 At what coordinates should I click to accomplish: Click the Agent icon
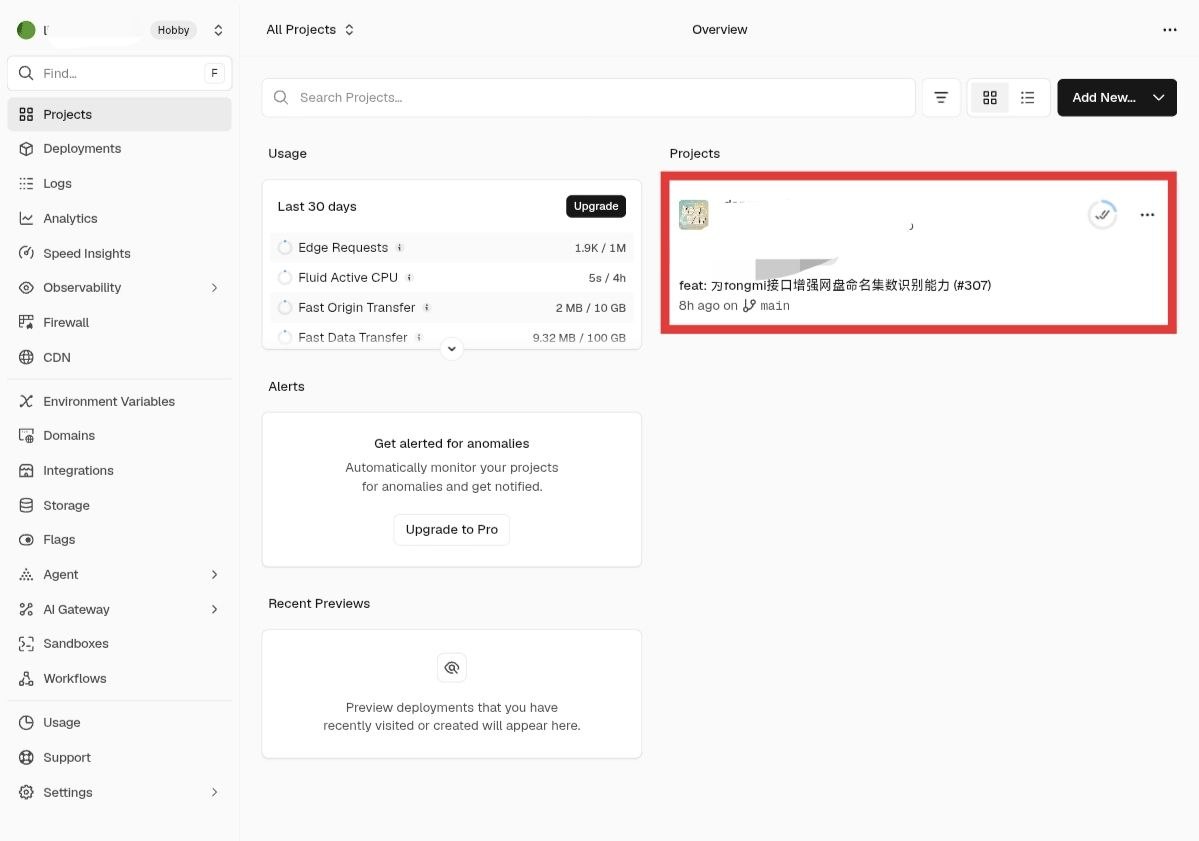[x=26, y=574]
